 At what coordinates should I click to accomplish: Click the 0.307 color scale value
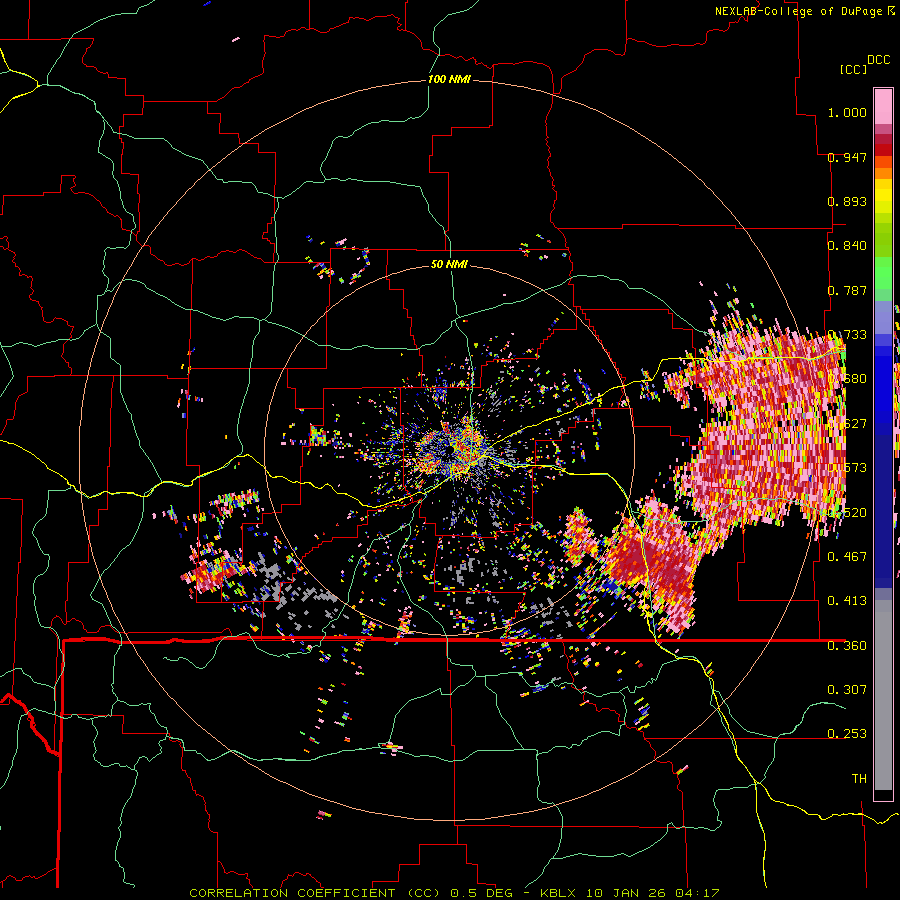point(847,689)
